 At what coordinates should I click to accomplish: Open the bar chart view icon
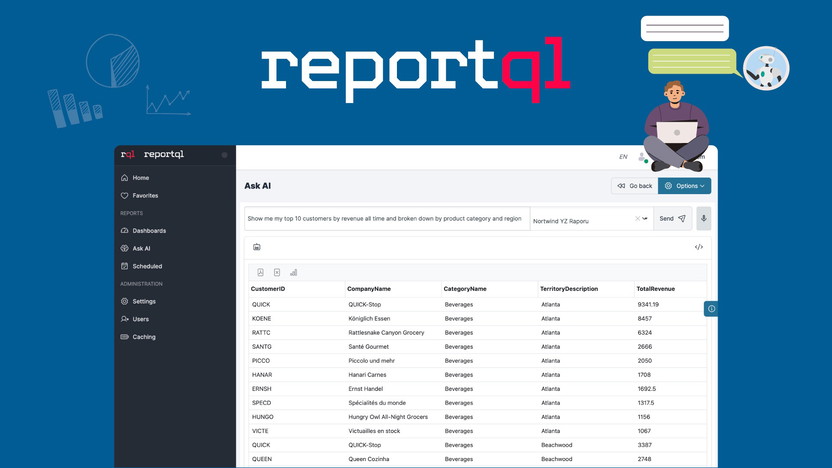[x=293, y=272]
